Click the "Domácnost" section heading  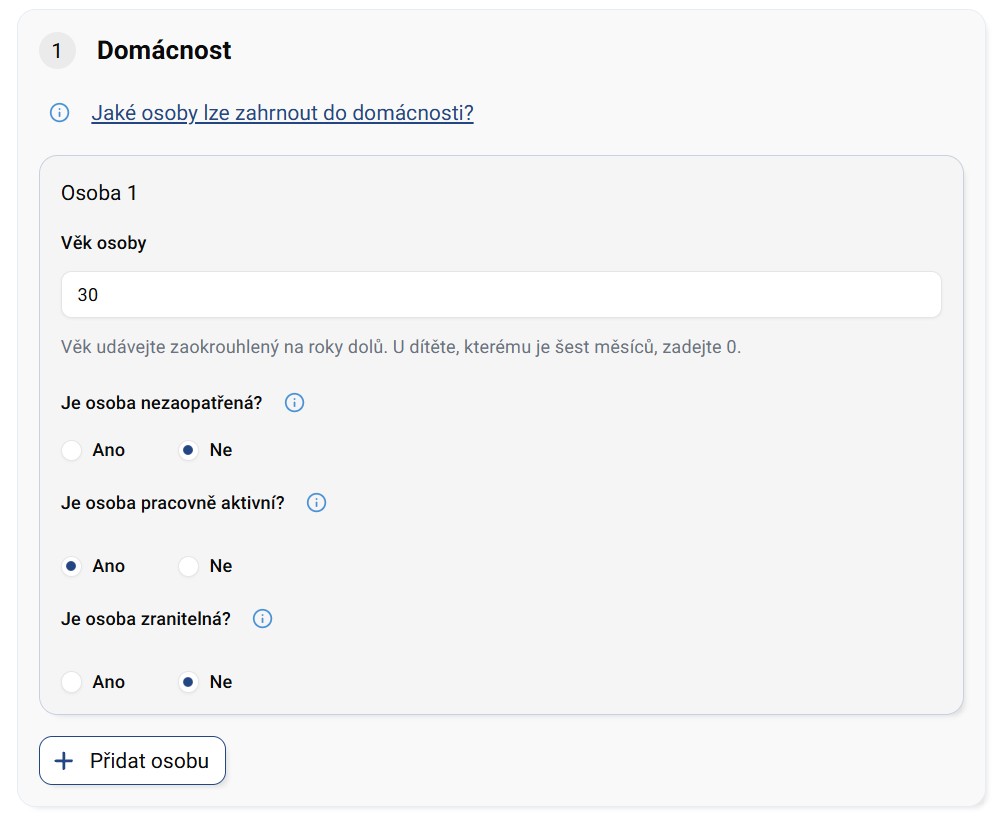164,51
